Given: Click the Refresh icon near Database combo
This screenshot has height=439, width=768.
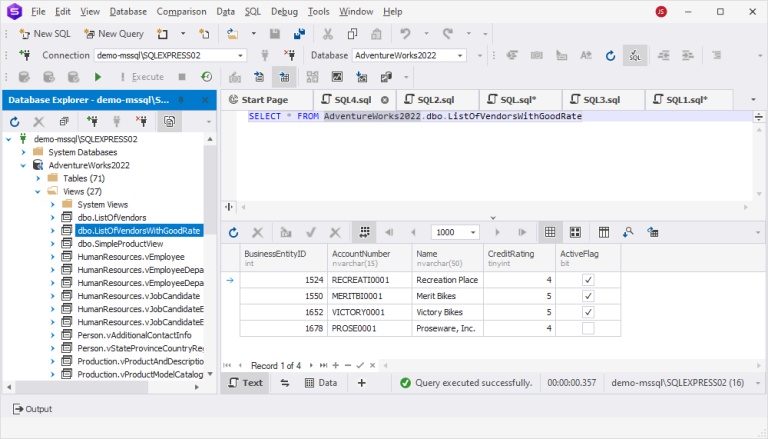Looking at the screenshot, I should point(610,55).
